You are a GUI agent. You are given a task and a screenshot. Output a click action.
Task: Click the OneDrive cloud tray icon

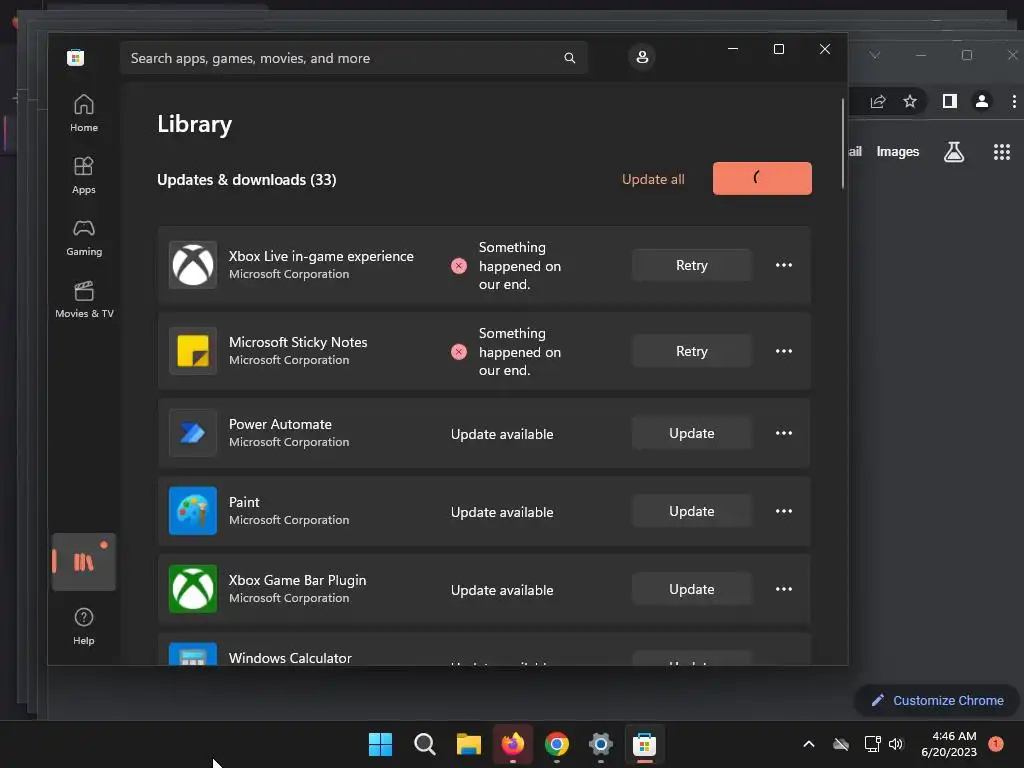tap(841, 744)
